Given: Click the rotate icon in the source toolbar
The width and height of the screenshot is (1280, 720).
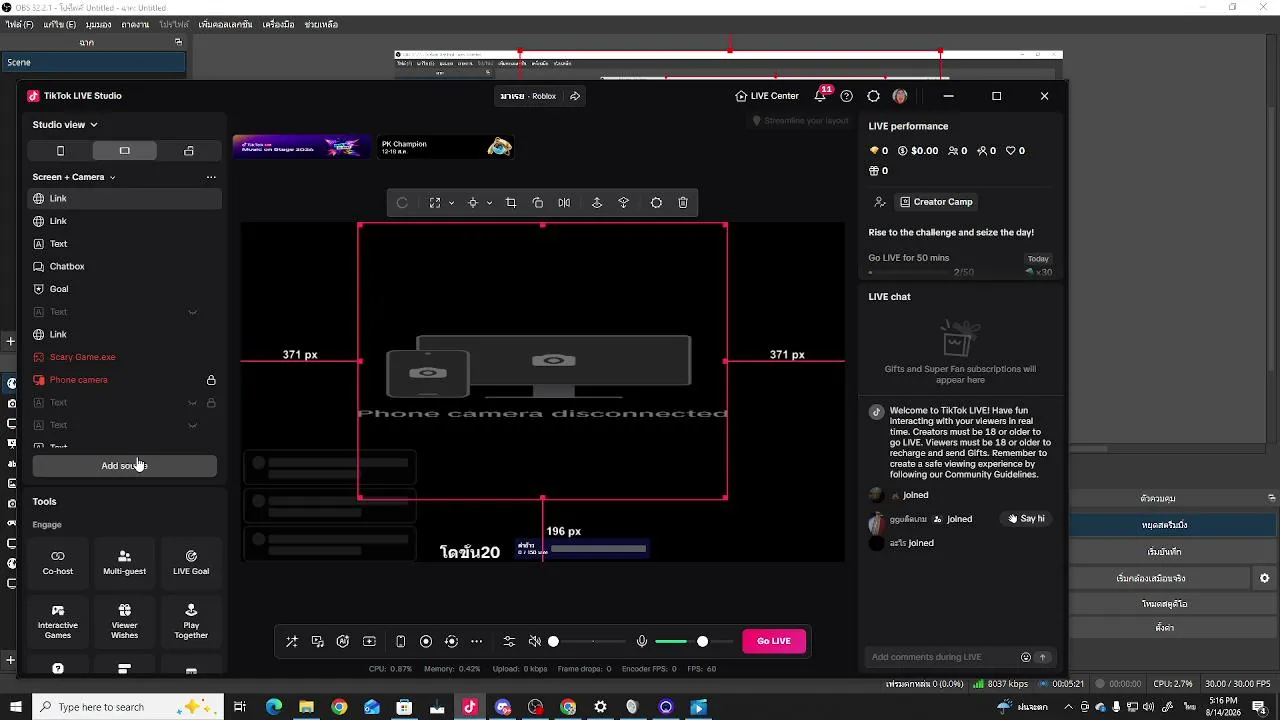Looking at the screenshot, I should point(402,203).
